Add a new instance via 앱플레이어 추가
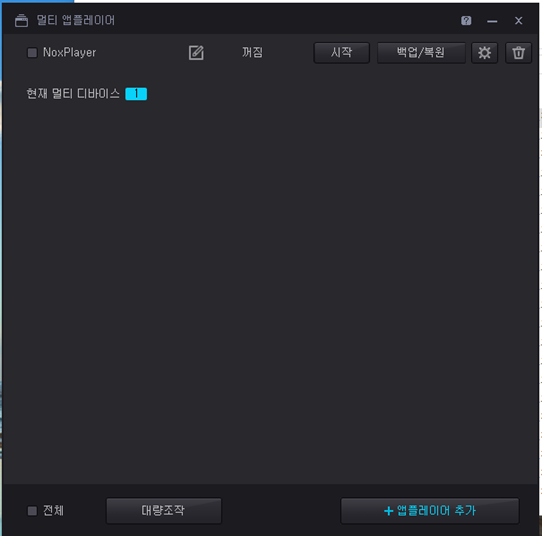This screenshot has width=542, height=536. 430,510
